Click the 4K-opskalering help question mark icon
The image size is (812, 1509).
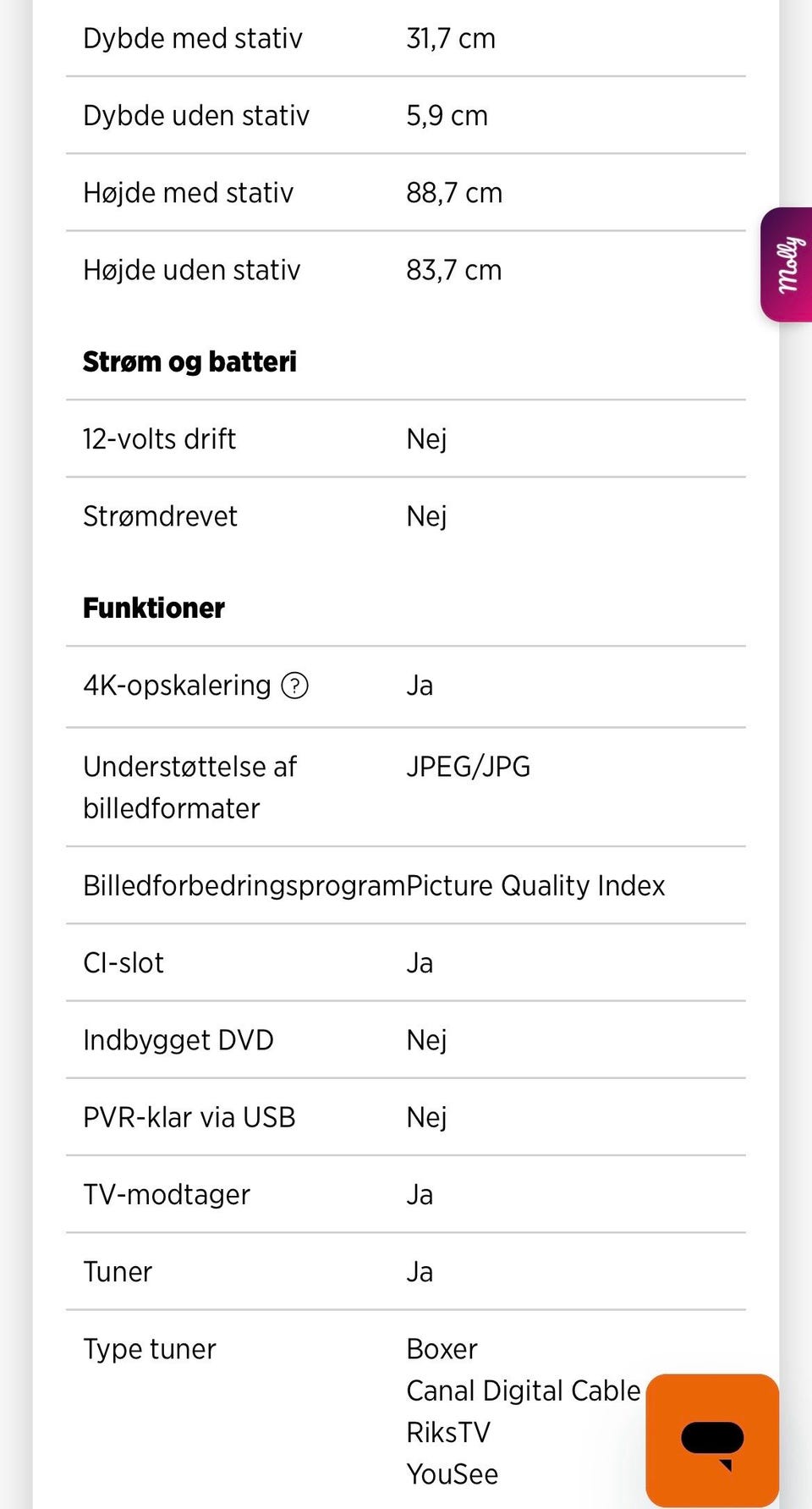point(294,685)
